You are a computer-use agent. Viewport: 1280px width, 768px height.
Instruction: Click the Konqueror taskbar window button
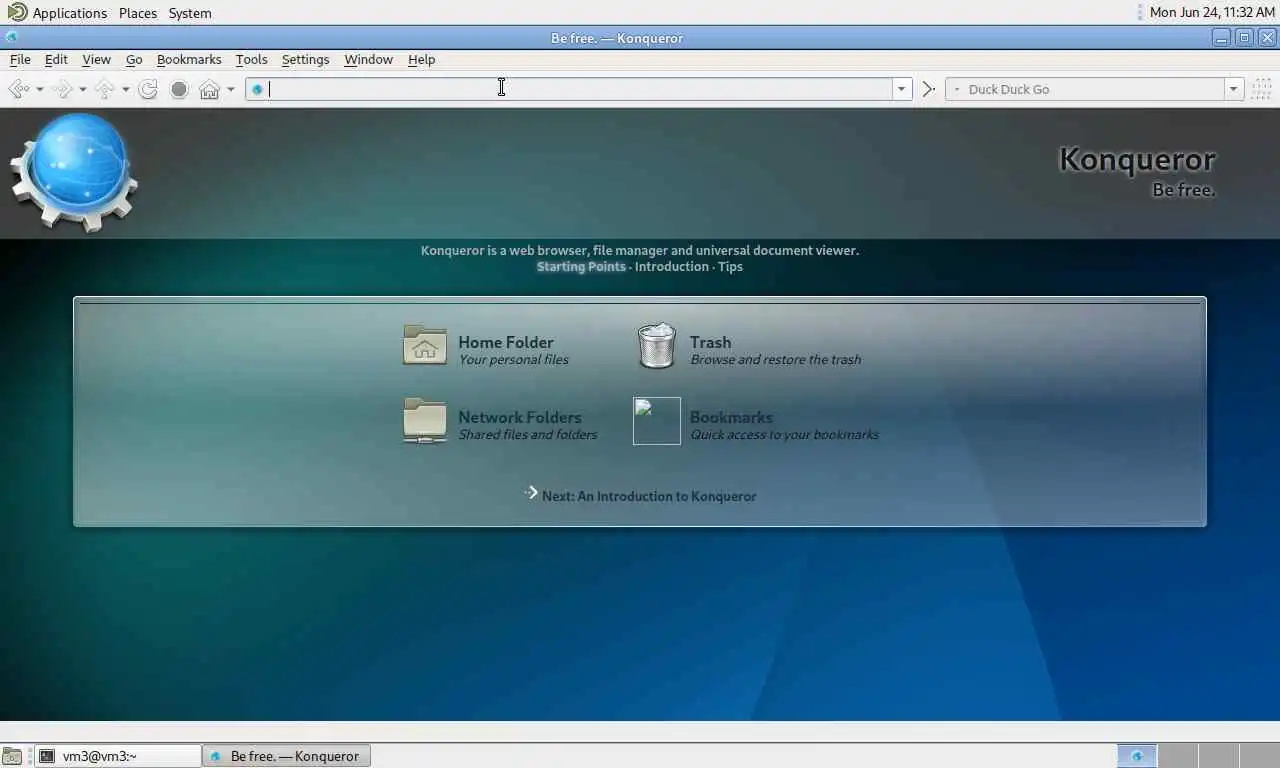click(286, 756)
